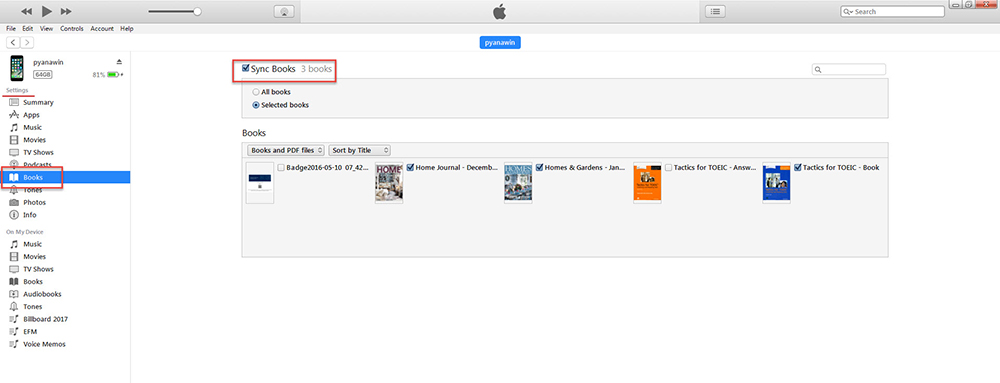The height and width of the screenshot is (383, 1000).
Task: Click the Badge2016-05-10 book cover
Action: coord(260,183)
